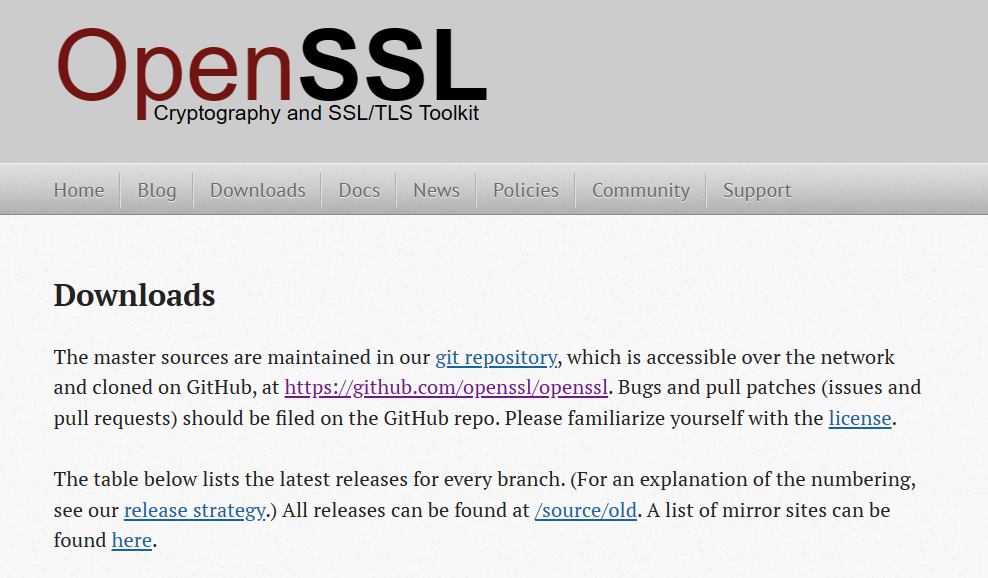This screenshot has height=578, width=988.
Task: Click the Downloads page heading
Action: pyautogui.click(x=134, y=295)
